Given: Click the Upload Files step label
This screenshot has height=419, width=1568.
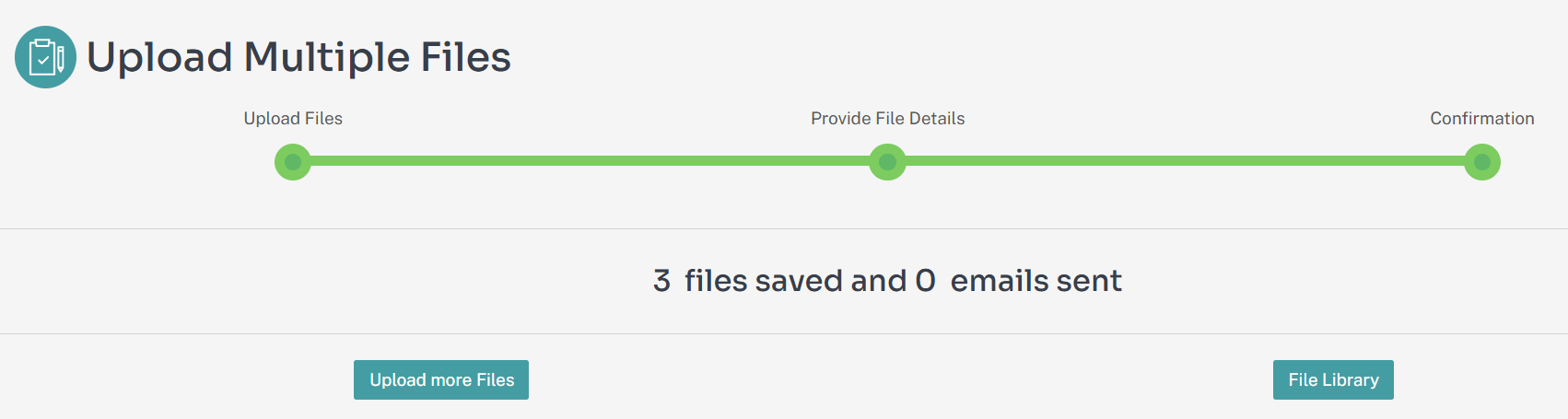Looking at the screenshot, I should pyautogui.click(x=293, y=119).
